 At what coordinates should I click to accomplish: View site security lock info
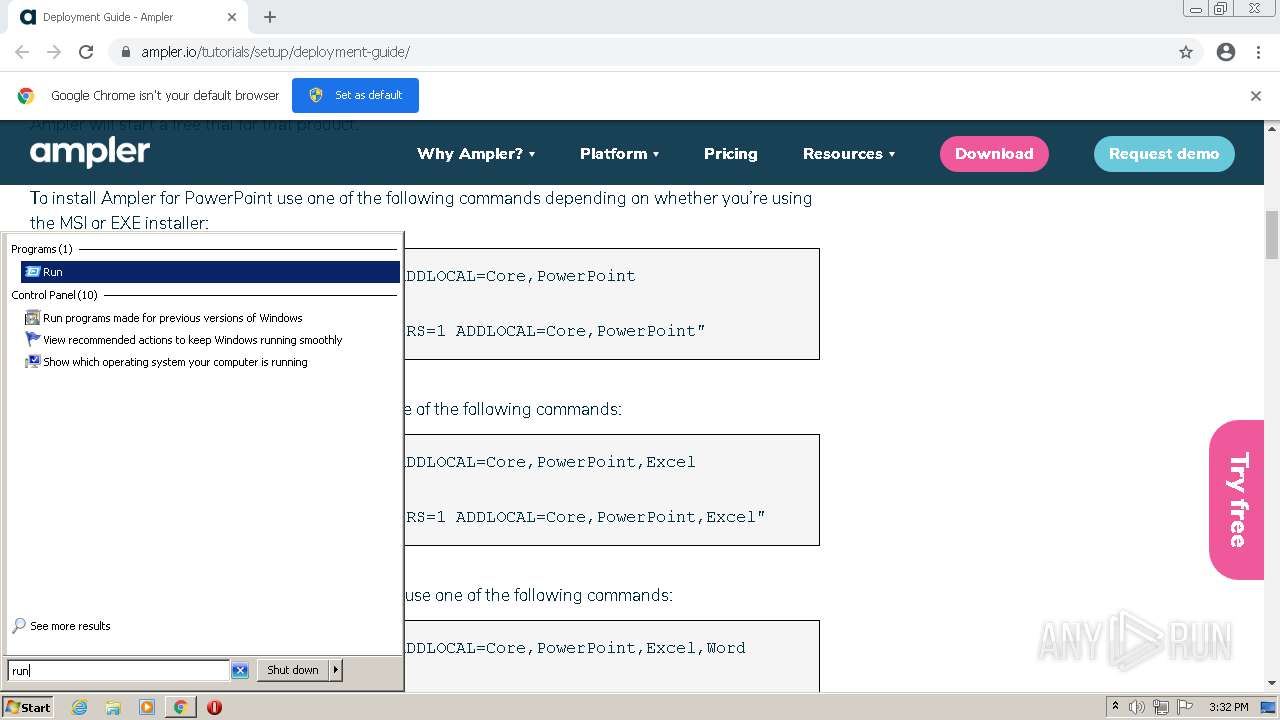coord(126,52)
